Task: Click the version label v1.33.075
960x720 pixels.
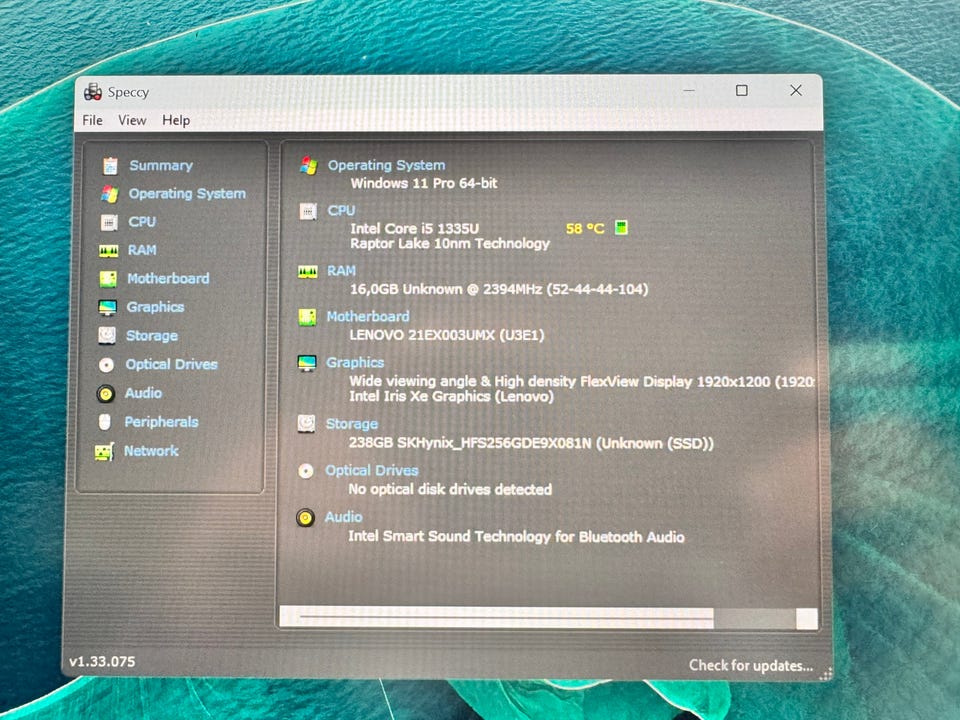Action: pos(102,662)
